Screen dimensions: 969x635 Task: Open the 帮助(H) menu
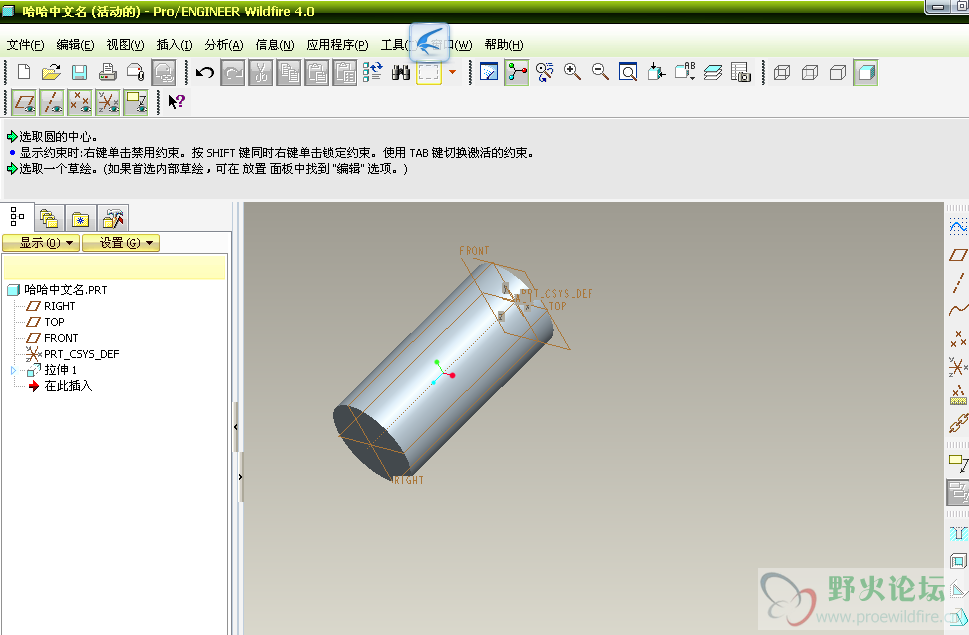(504, 44)
